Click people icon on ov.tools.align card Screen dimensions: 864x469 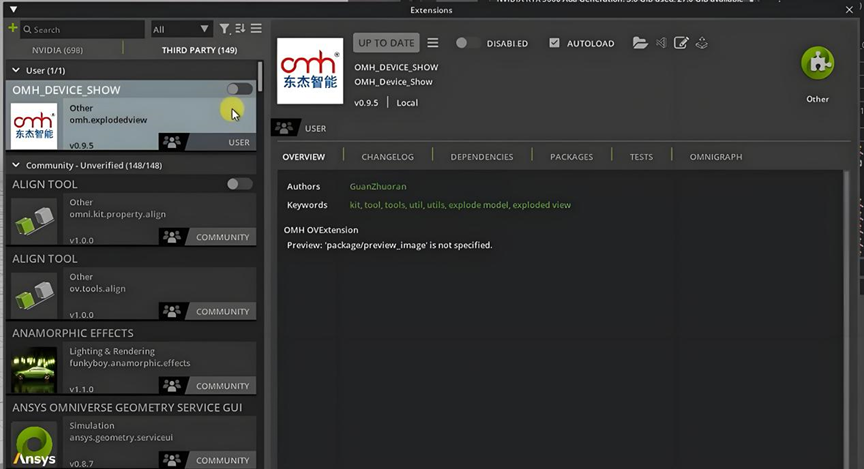click(x=172, y=311)
